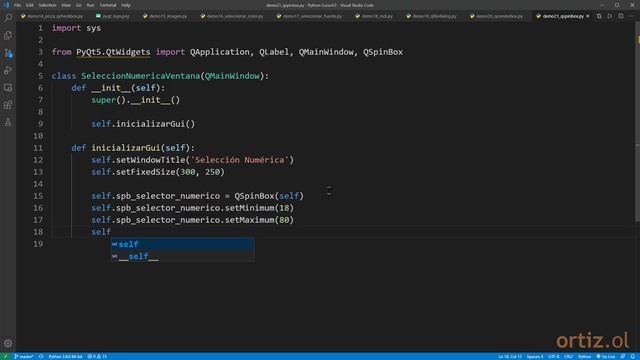Open the Search view in activity bar
The height and width of the screenshot is (360, 640).
coord(8,18)
